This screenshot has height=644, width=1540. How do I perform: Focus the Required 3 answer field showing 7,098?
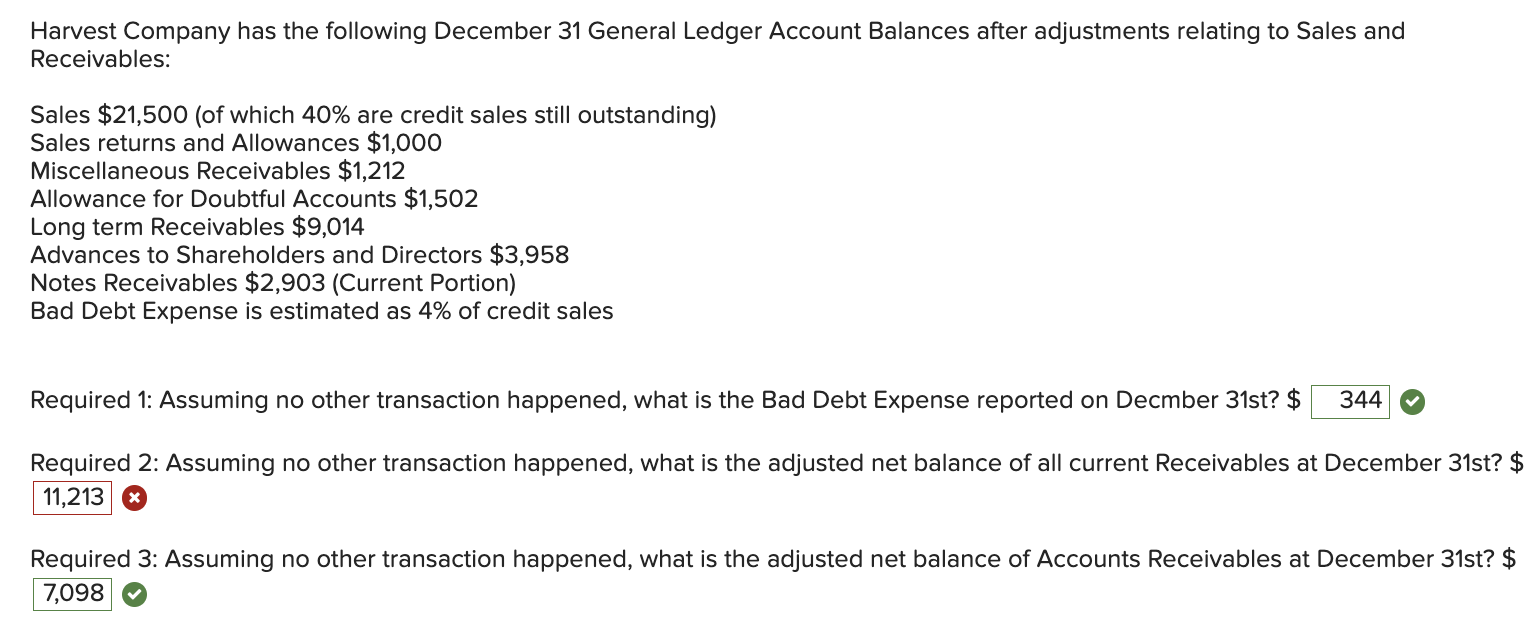pyautogui.click(x=72, y=594)
